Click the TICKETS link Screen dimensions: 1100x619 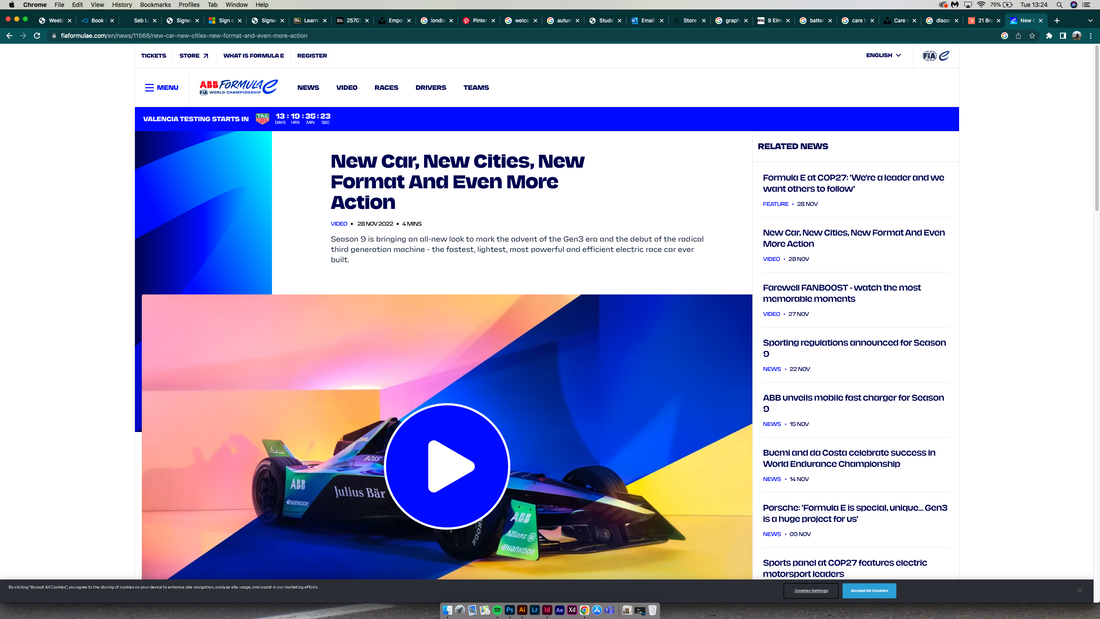[x=154, y=55]
